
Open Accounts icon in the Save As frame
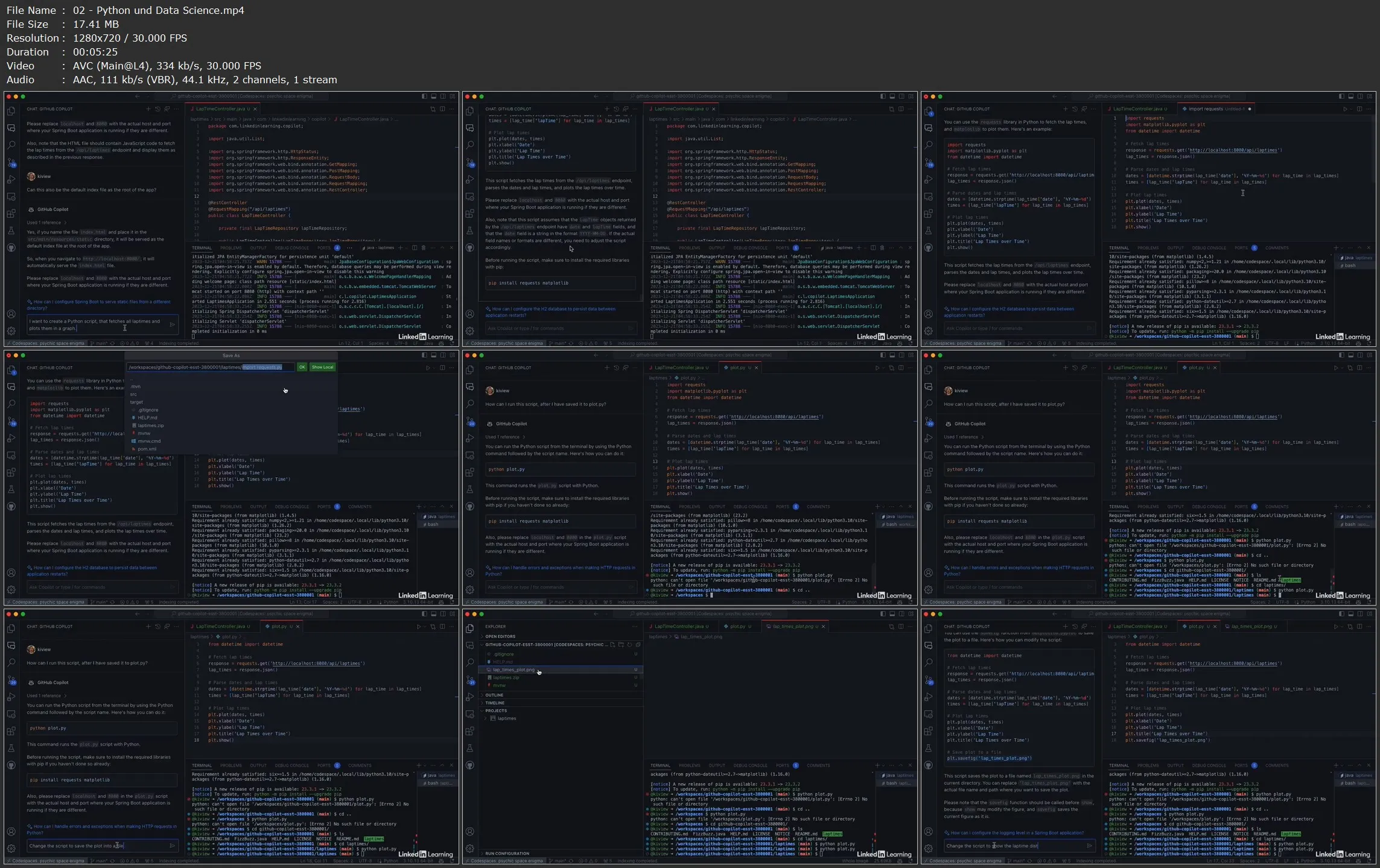point(11,572)
